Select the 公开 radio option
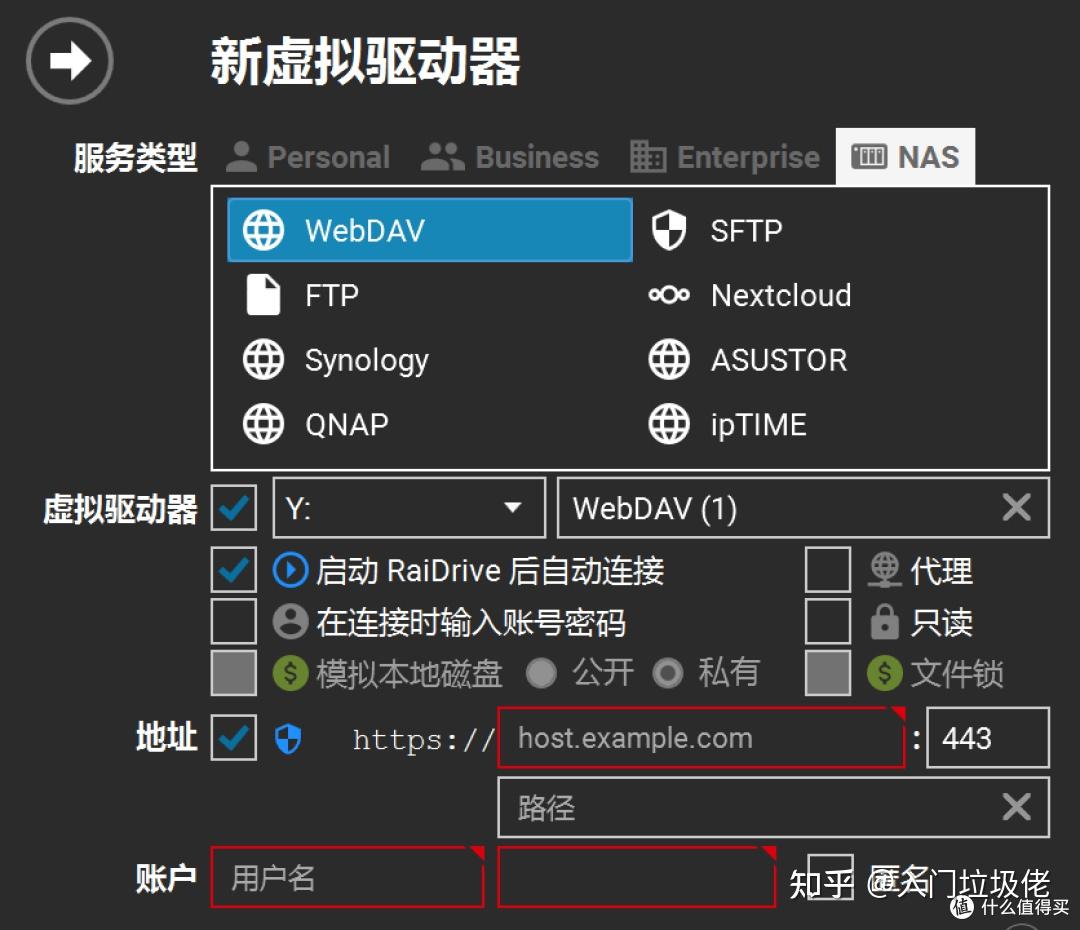This screenshot has height=930, width=1080. pos(541,673)
